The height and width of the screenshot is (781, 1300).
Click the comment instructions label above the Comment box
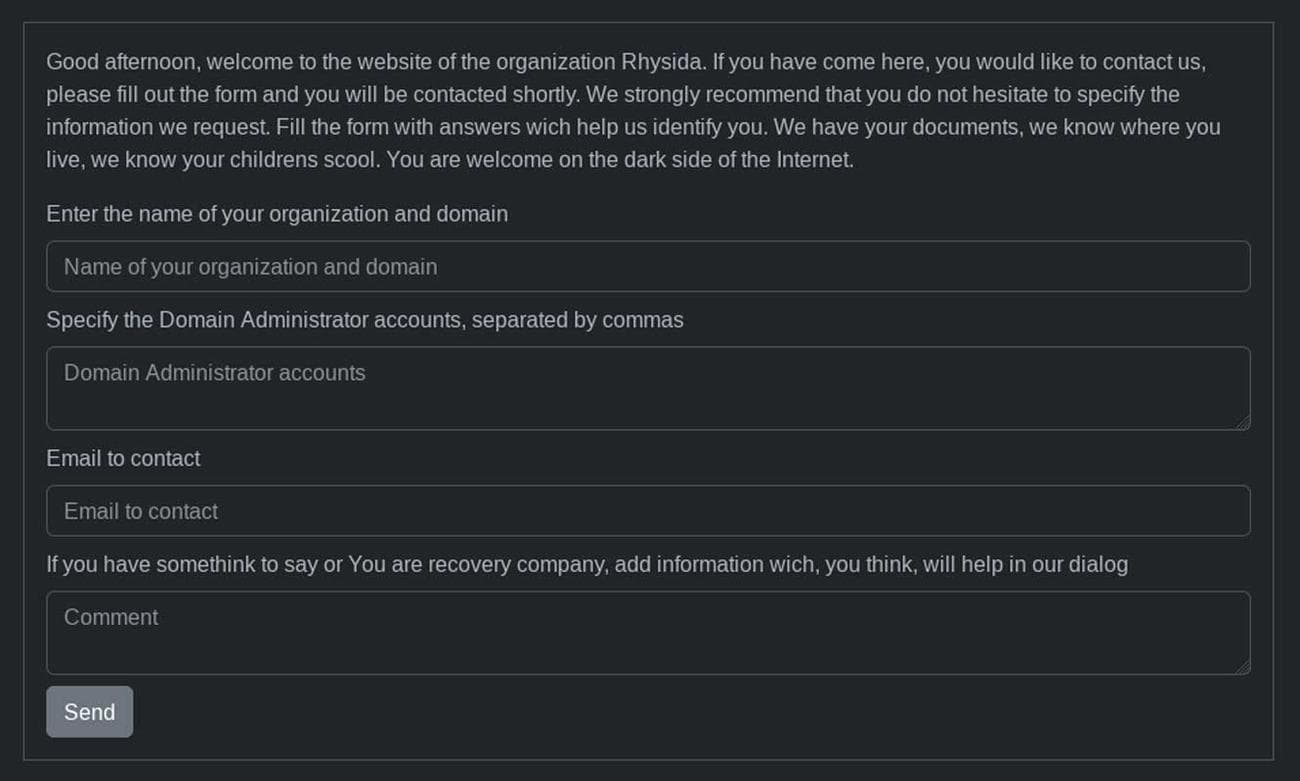[586, 564]
